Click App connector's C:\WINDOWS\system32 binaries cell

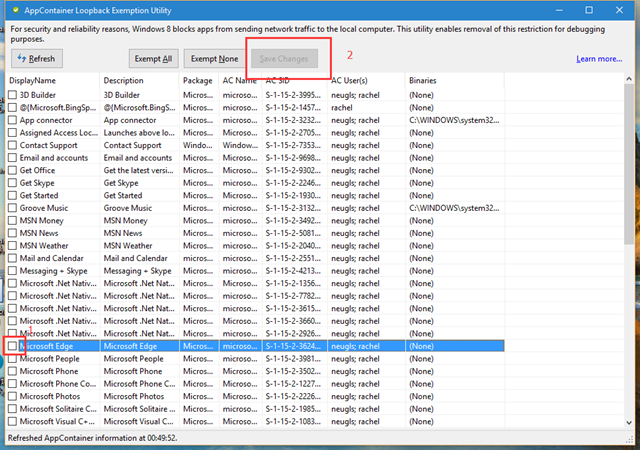click(454, 120)
